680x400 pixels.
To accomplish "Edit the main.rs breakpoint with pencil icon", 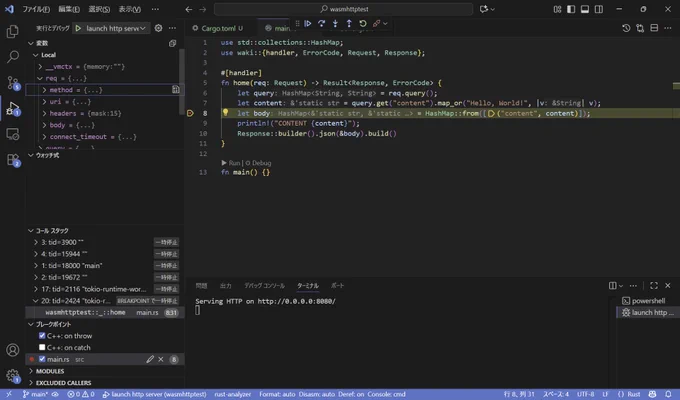I will coord(150,359).
